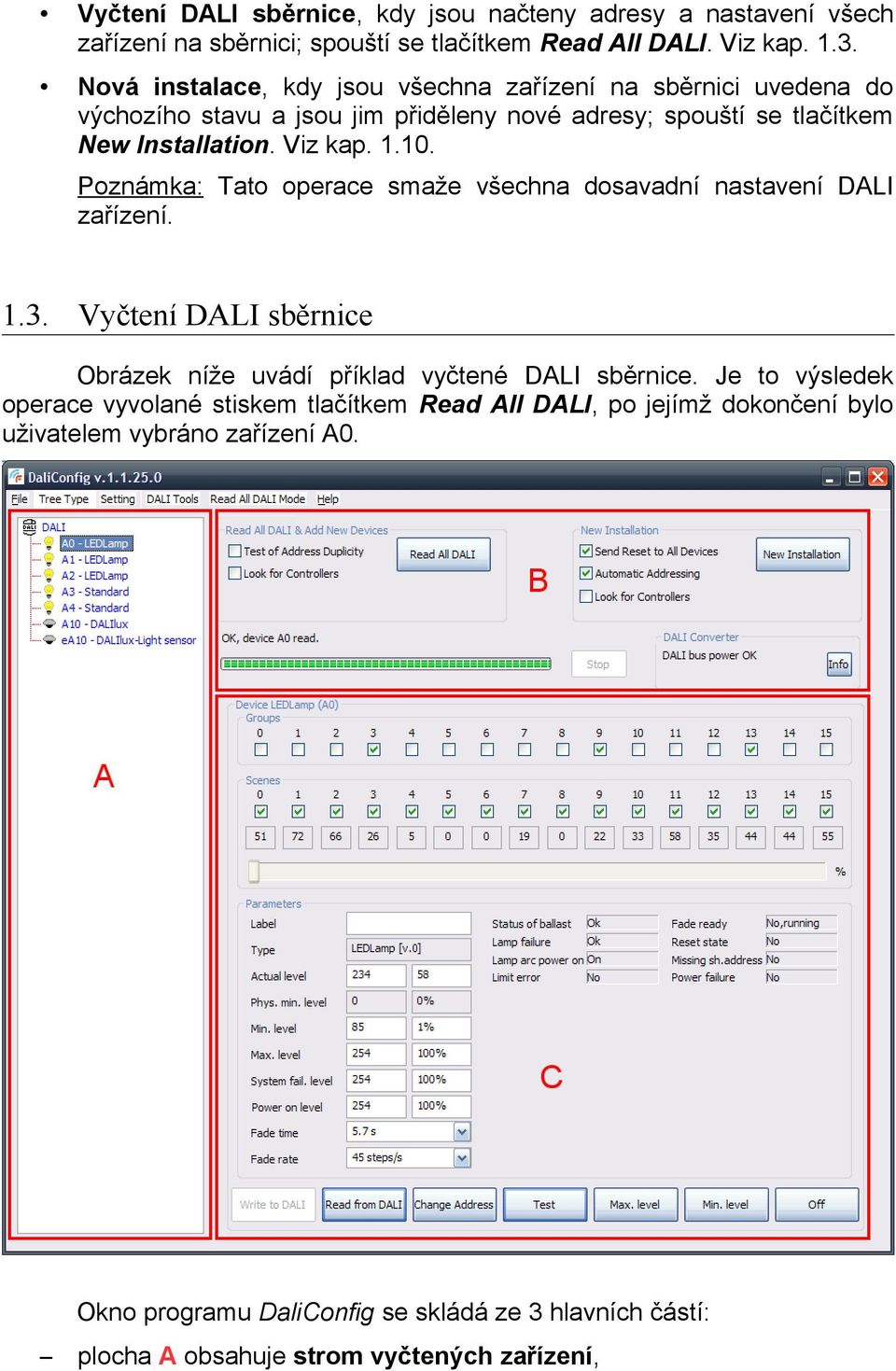
Task: Open the Help menu
Action: (x=328, y=499)
